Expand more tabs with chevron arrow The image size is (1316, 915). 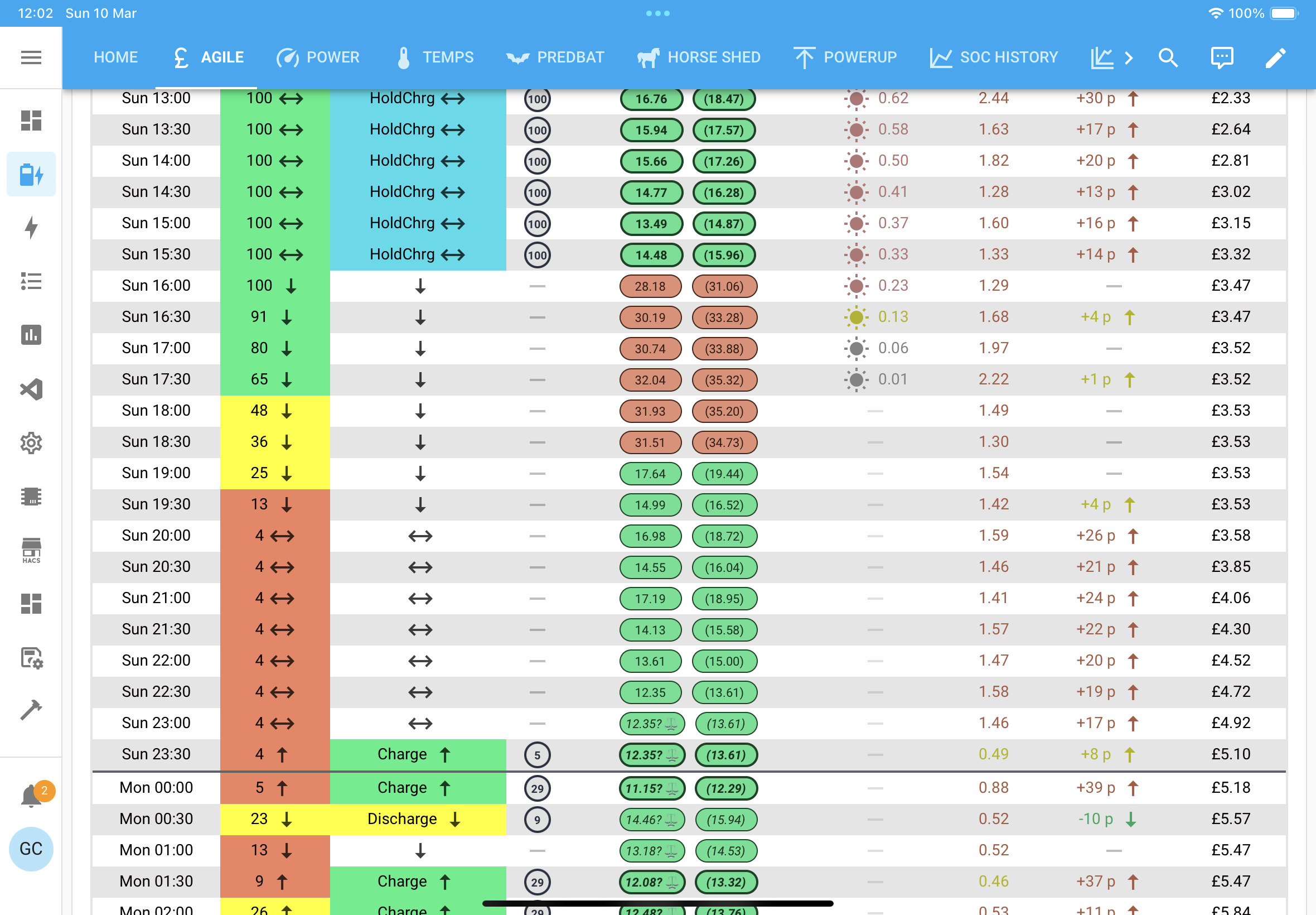1128,57
